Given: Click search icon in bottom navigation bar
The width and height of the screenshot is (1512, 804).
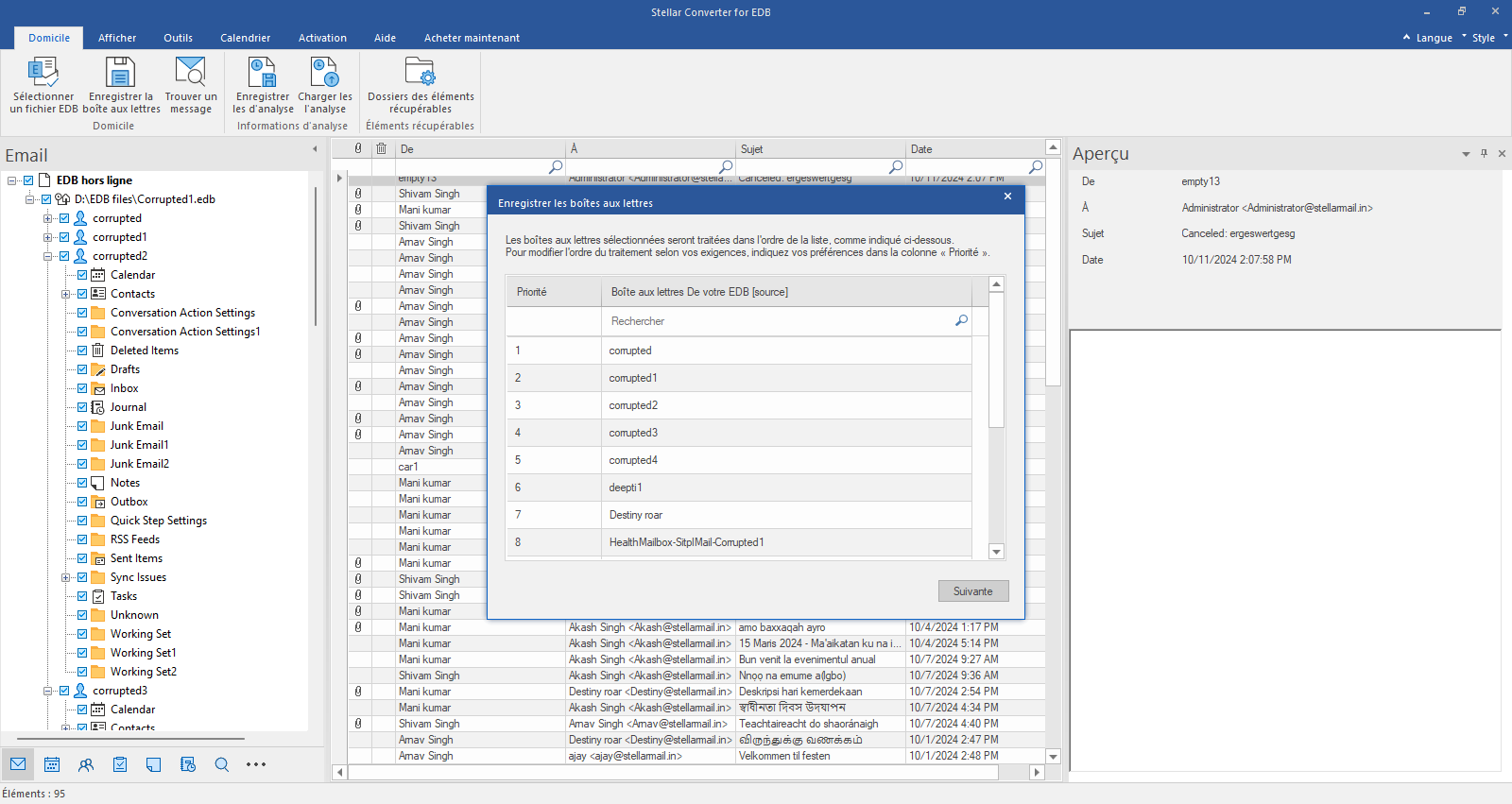Looking at the screenshot, I should tap(222, 764).
